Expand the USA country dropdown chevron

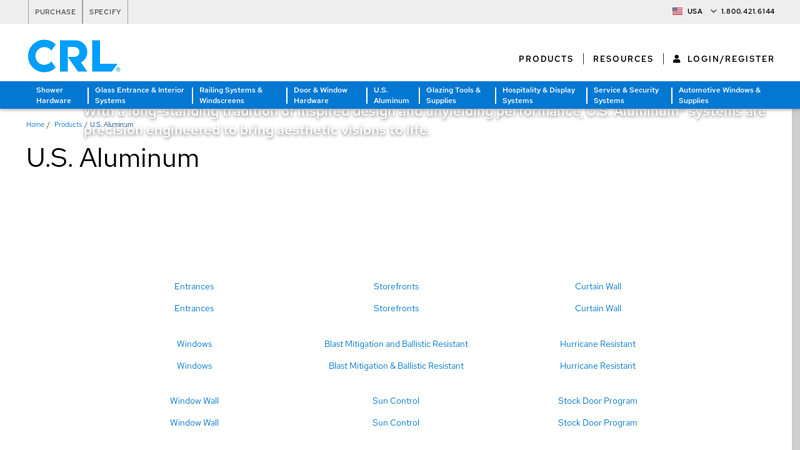click(713, 11)
